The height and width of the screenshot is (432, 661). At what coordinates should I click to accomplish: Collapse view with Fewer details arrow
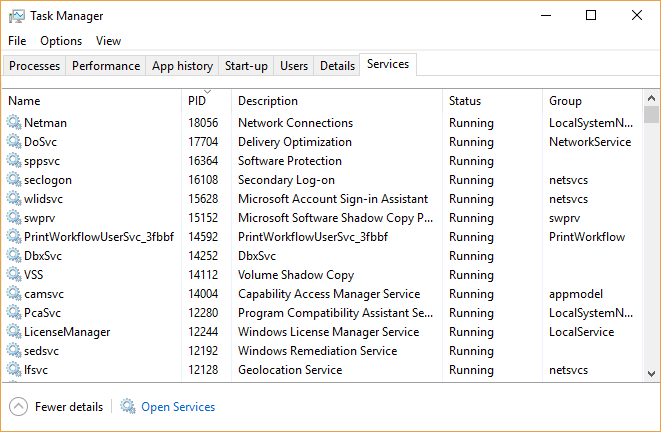click(18, 407)
